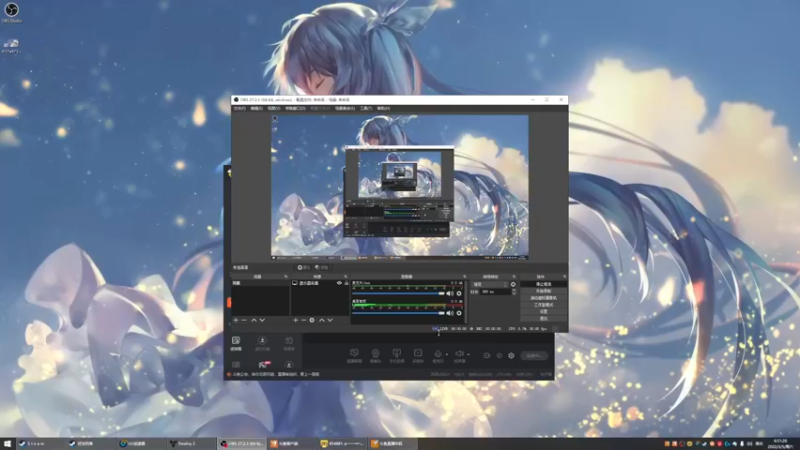Remove the selected source with the minus icon

304,320
